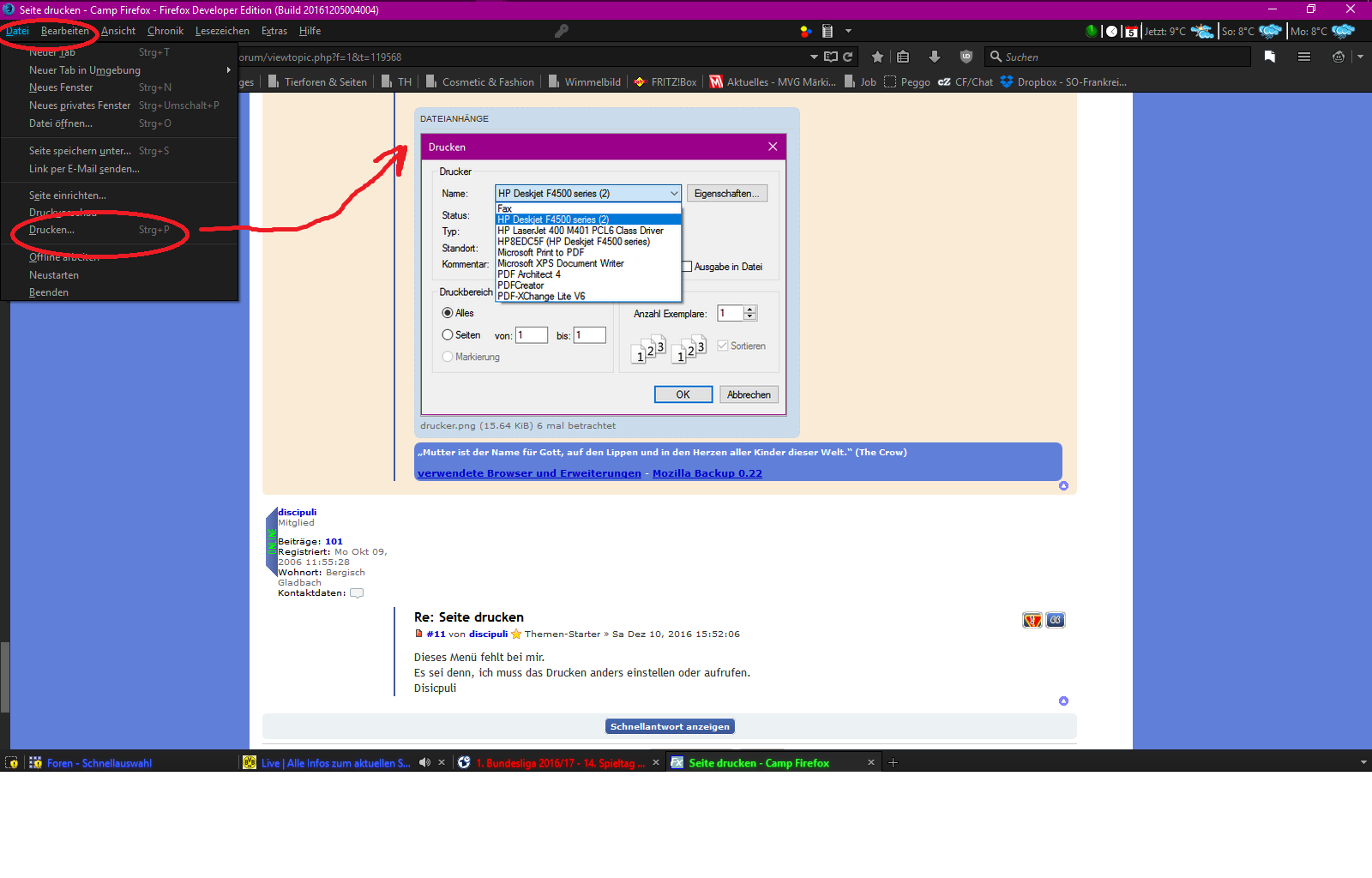Toggle reader view in the address bar
The width and height of the screenshot is (1372, 878).
coord(831,57)
